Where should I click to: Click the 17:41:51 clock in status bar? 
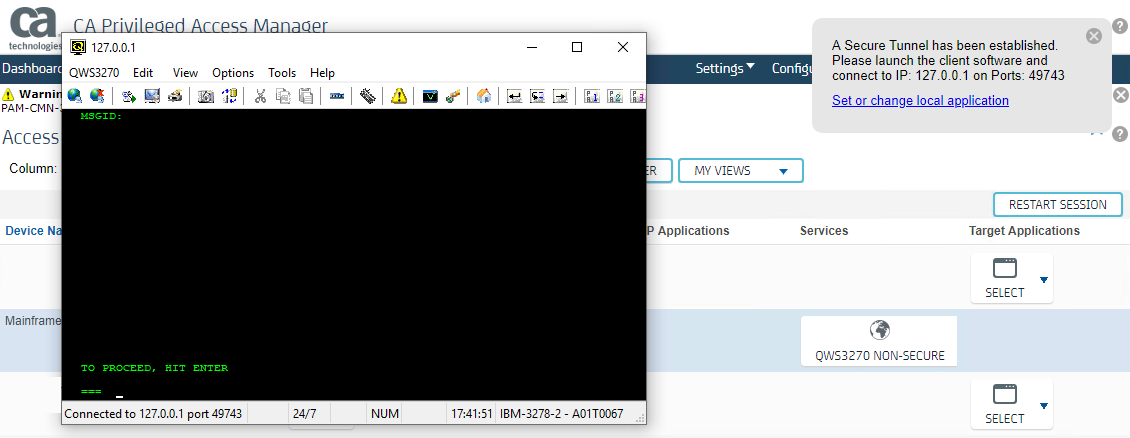[x=471, y=414]
